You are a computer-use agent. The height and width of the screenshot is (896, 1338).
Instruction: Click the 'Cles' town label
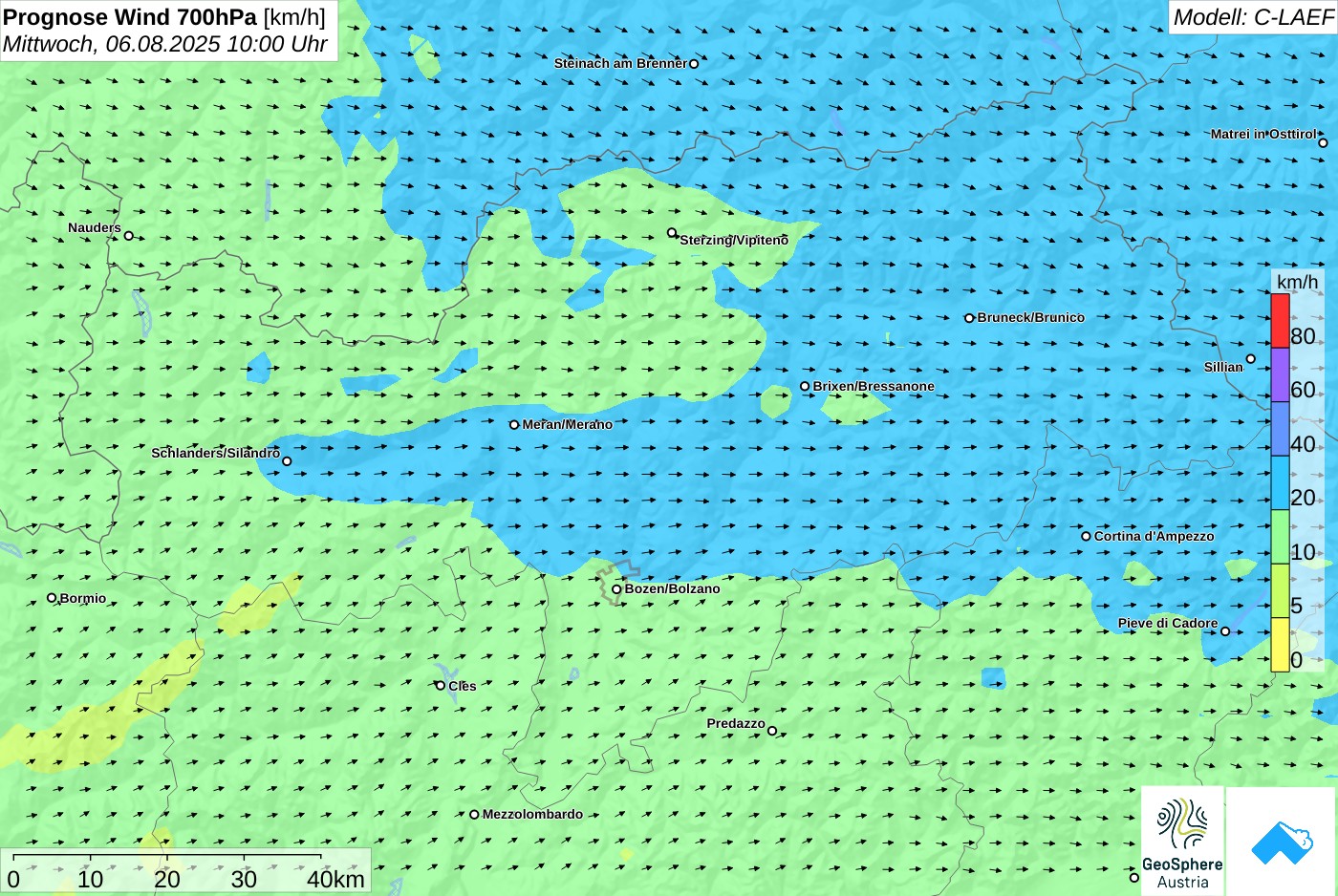point(463,686)
